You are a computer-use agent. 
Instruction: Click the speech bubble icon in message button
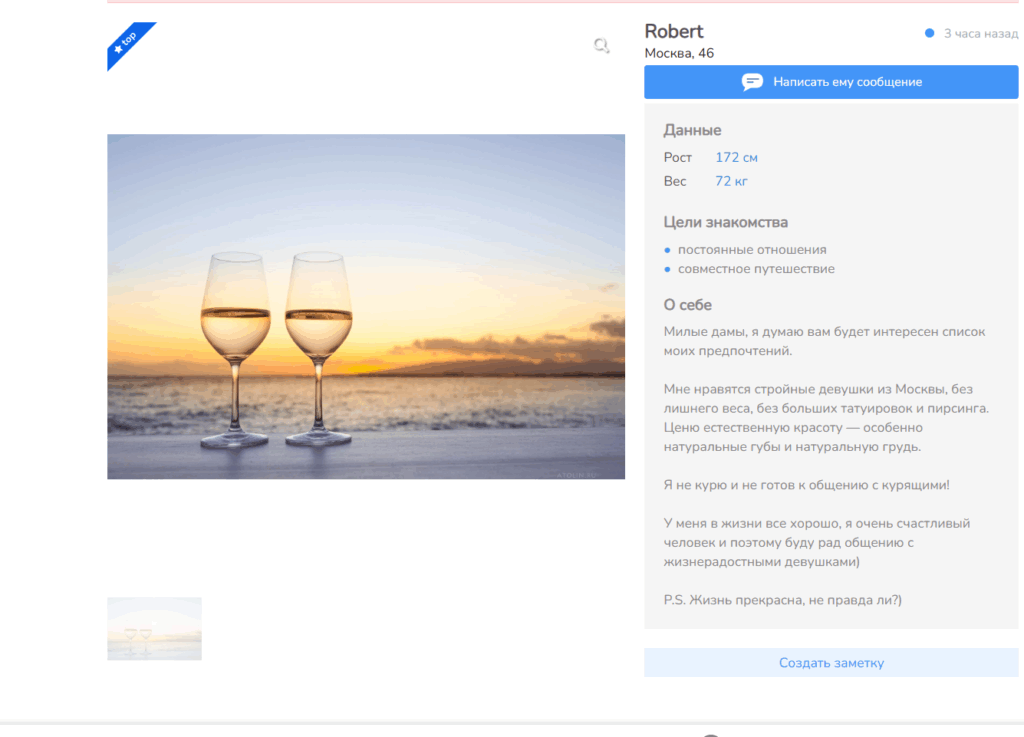point(752,82)
